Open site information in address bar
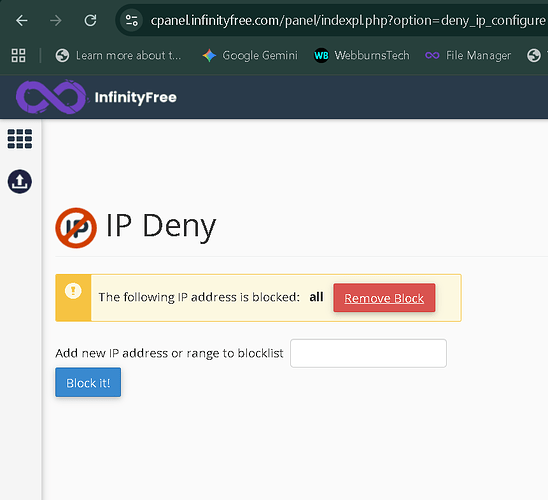This screenshot has width=548, height=500. click(x=131, y=21)
